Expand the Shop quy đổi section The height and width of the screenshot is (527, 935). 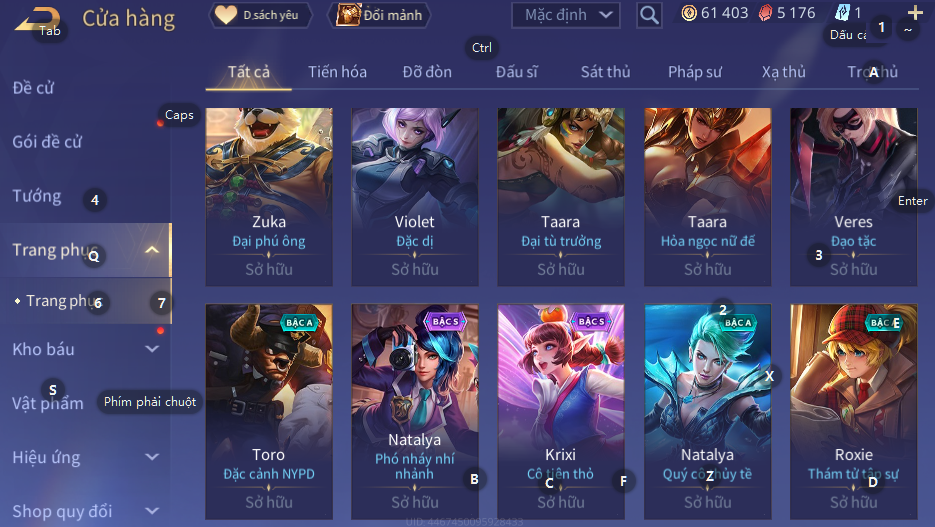(152, 511)
